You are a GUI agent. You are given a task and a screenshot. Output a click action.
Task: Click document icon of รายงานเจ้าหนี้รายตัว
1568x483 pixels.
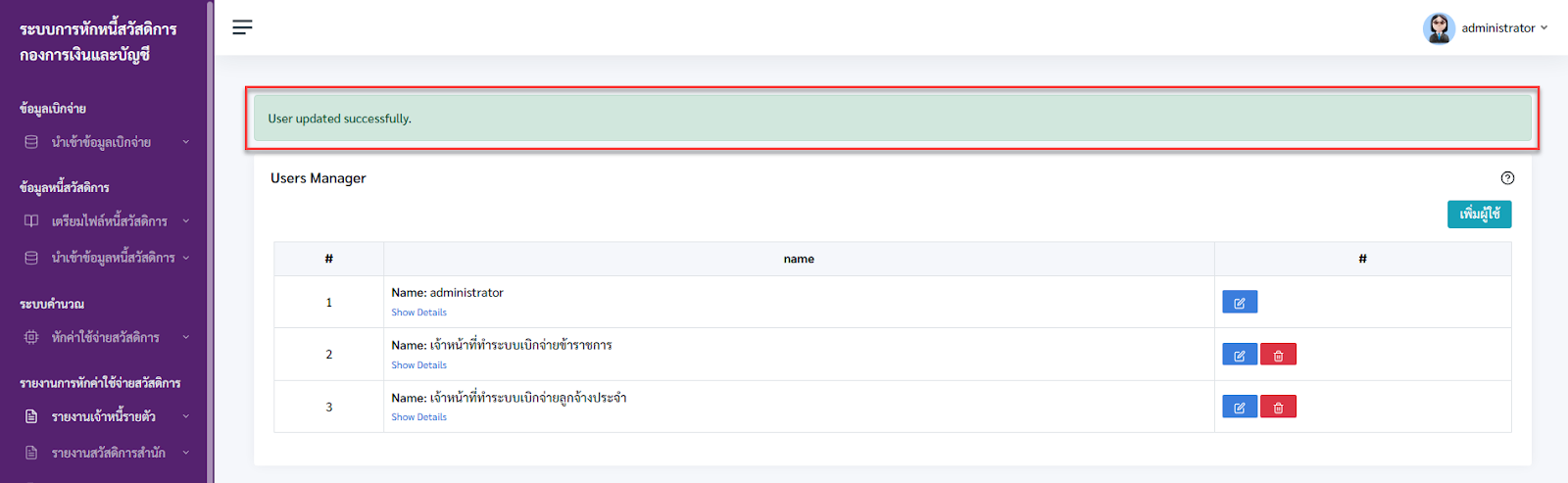(31, 416)
